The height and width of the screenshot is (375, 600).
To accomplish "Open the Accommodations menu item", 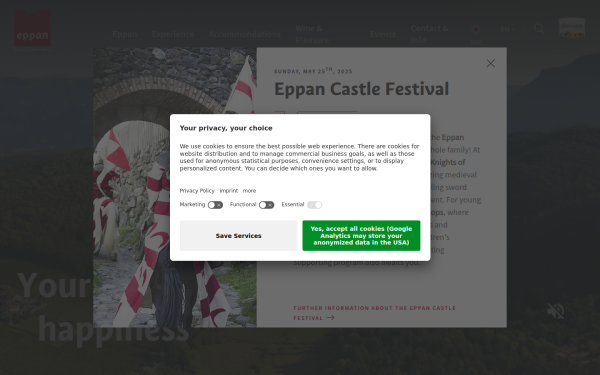I will tap(245, 34).
